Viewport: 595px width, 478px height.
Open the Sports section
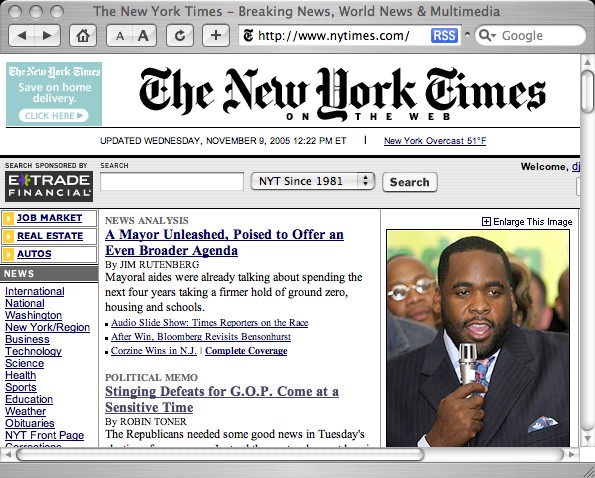tap(21, 387)
